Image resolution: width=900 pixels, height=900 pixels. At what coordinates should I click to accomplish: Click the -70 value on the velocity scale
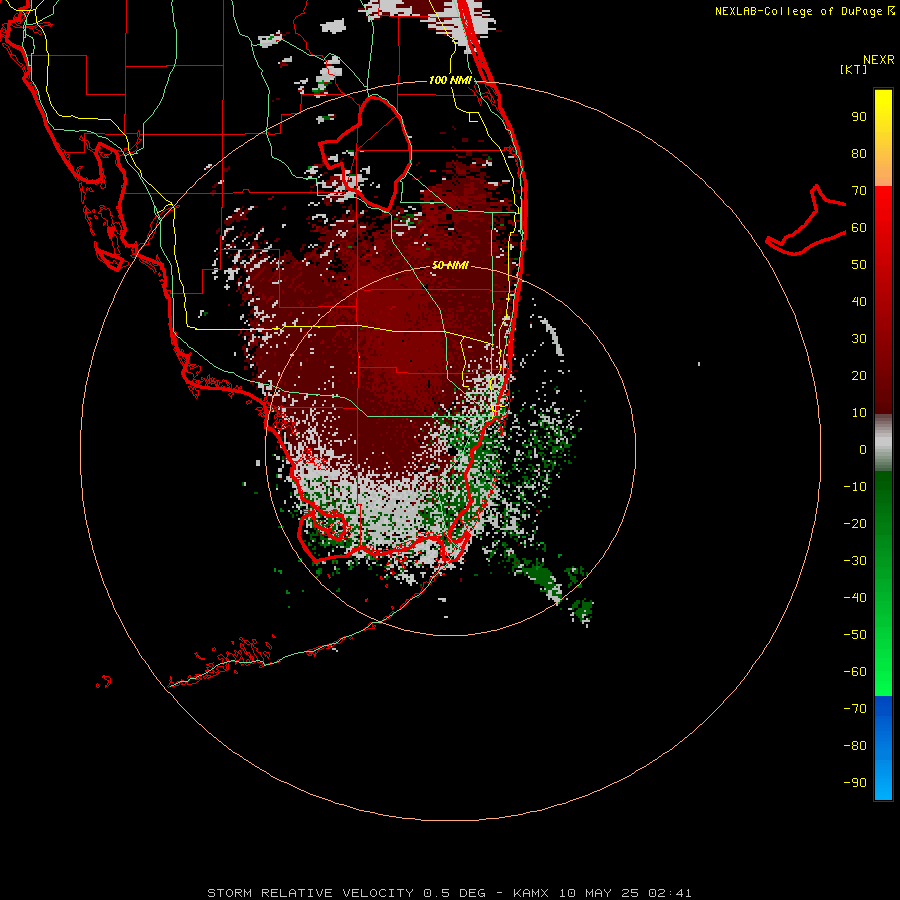pyautogui.click(x=855, y=708)
